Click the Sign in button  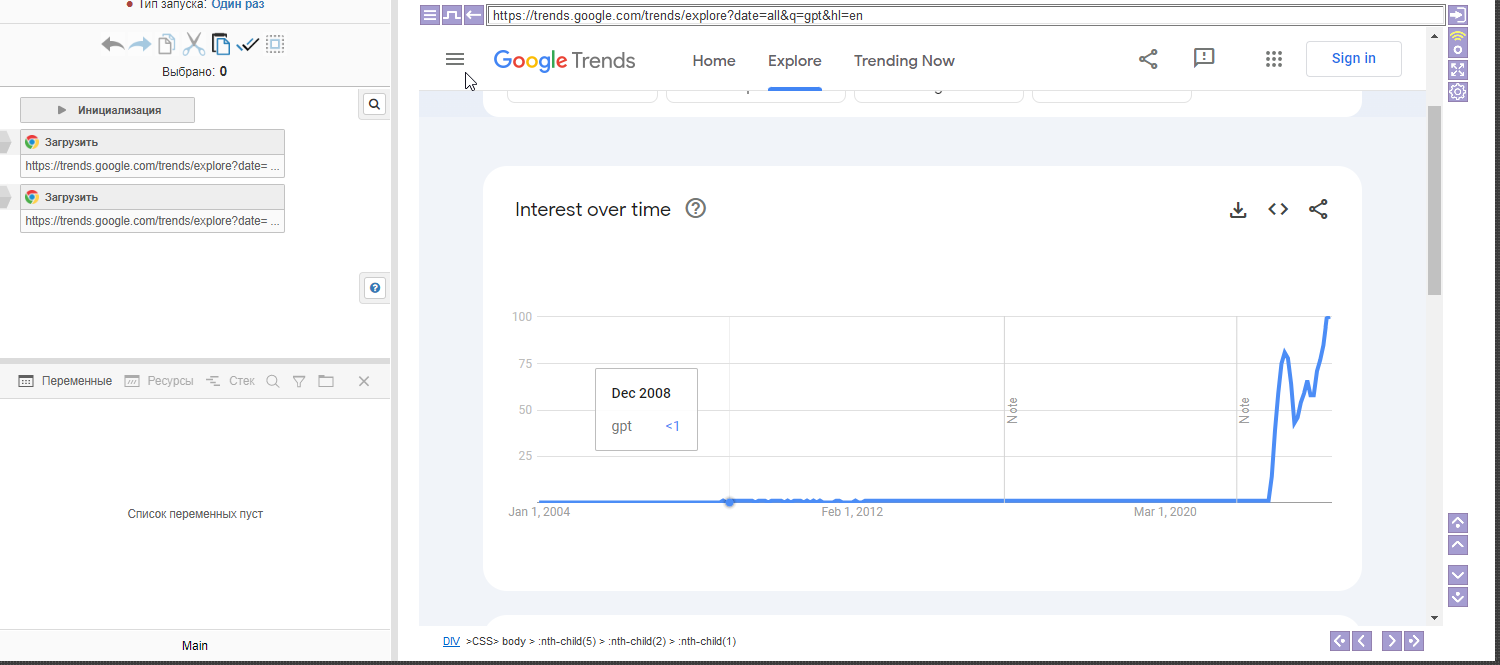click(1353, 59)
